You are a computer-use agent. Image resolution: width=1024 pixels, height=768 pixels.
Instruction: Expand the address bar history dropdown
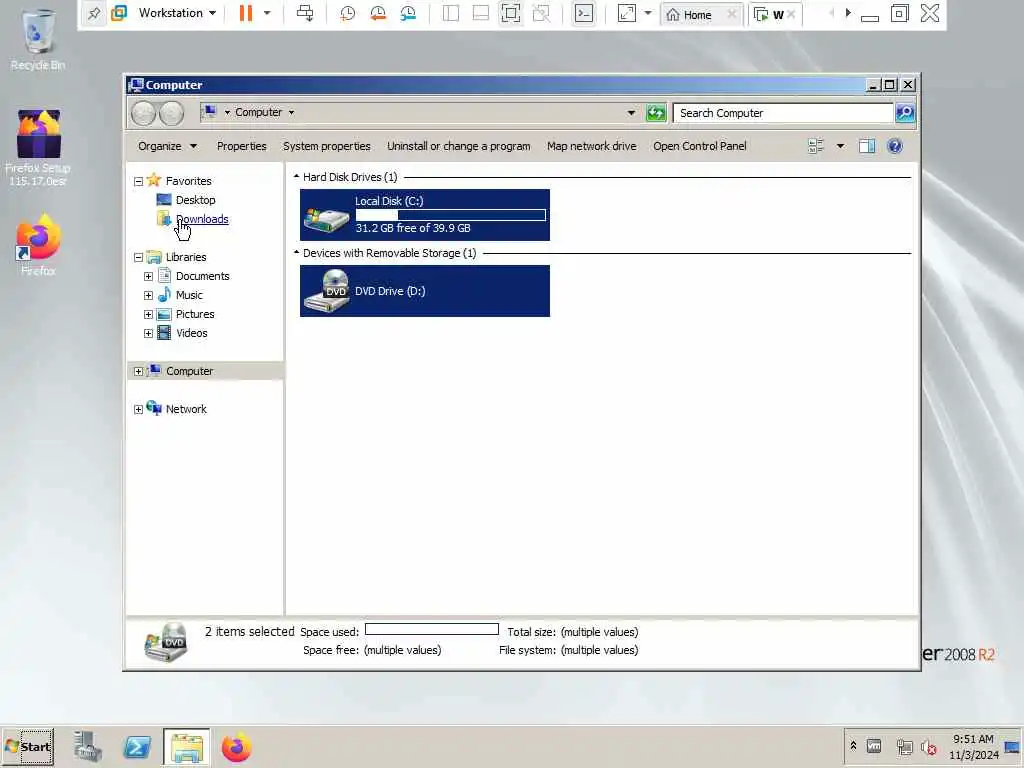[631, 112]
